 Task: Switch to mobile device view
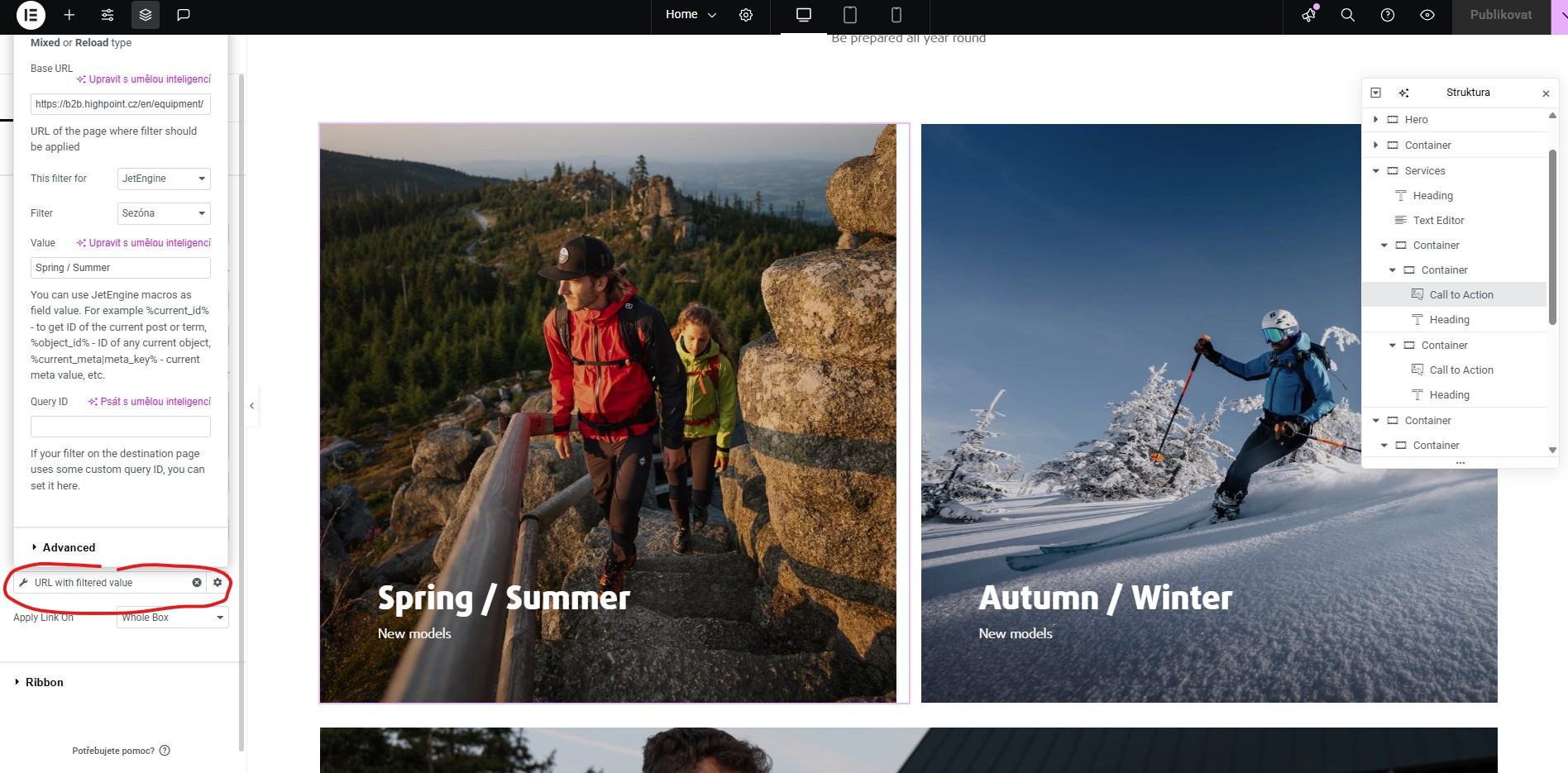[x=896, y=15]
